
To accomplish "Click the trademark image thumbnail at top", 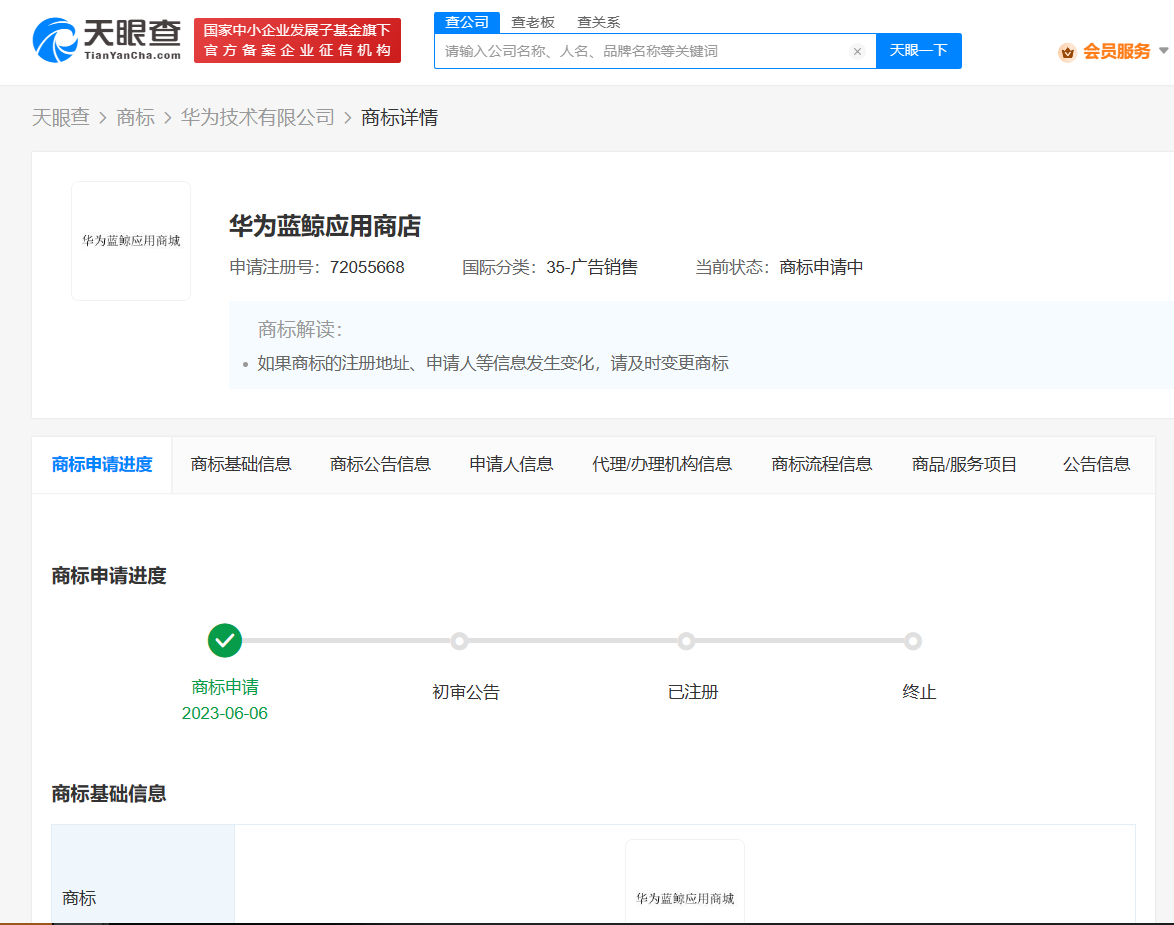I will click(x=131, y=240).
